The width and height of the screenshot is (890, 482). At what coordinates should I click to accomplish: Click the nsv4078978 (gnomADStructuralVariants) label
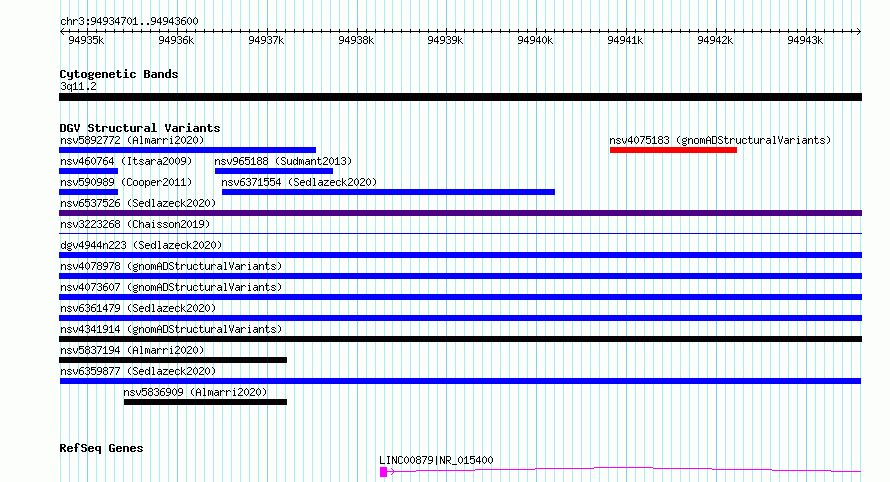(171, 266)
